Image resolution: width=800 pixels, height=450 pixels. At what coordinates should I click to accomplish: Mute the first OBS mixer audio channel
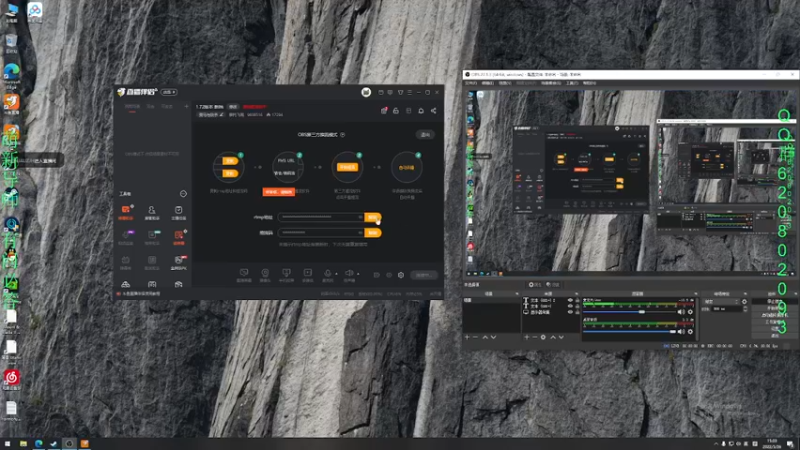pos(681,312)
